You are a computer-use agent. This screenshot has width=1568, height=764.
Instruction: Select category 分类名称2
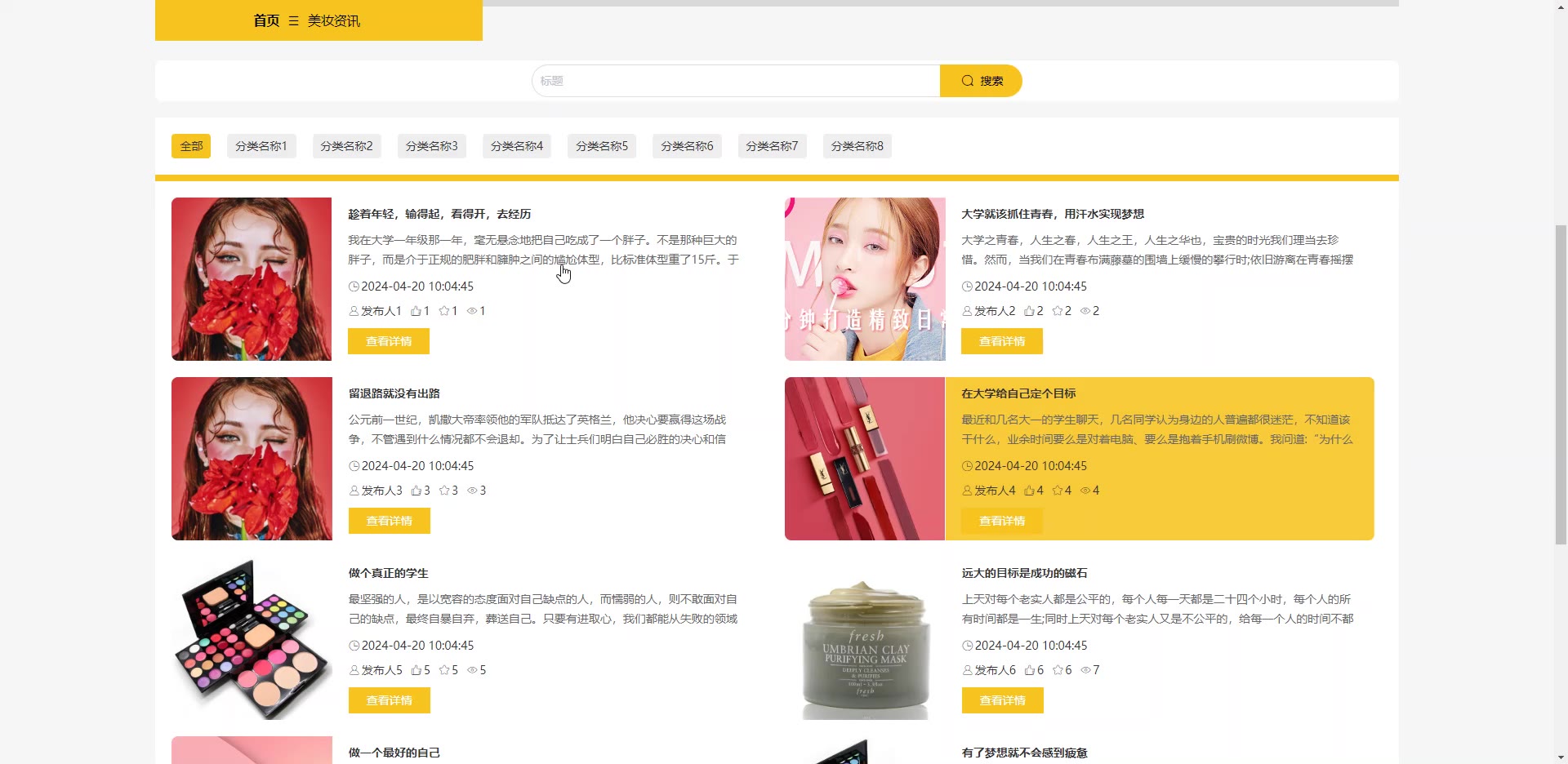[x=346, y=146]
